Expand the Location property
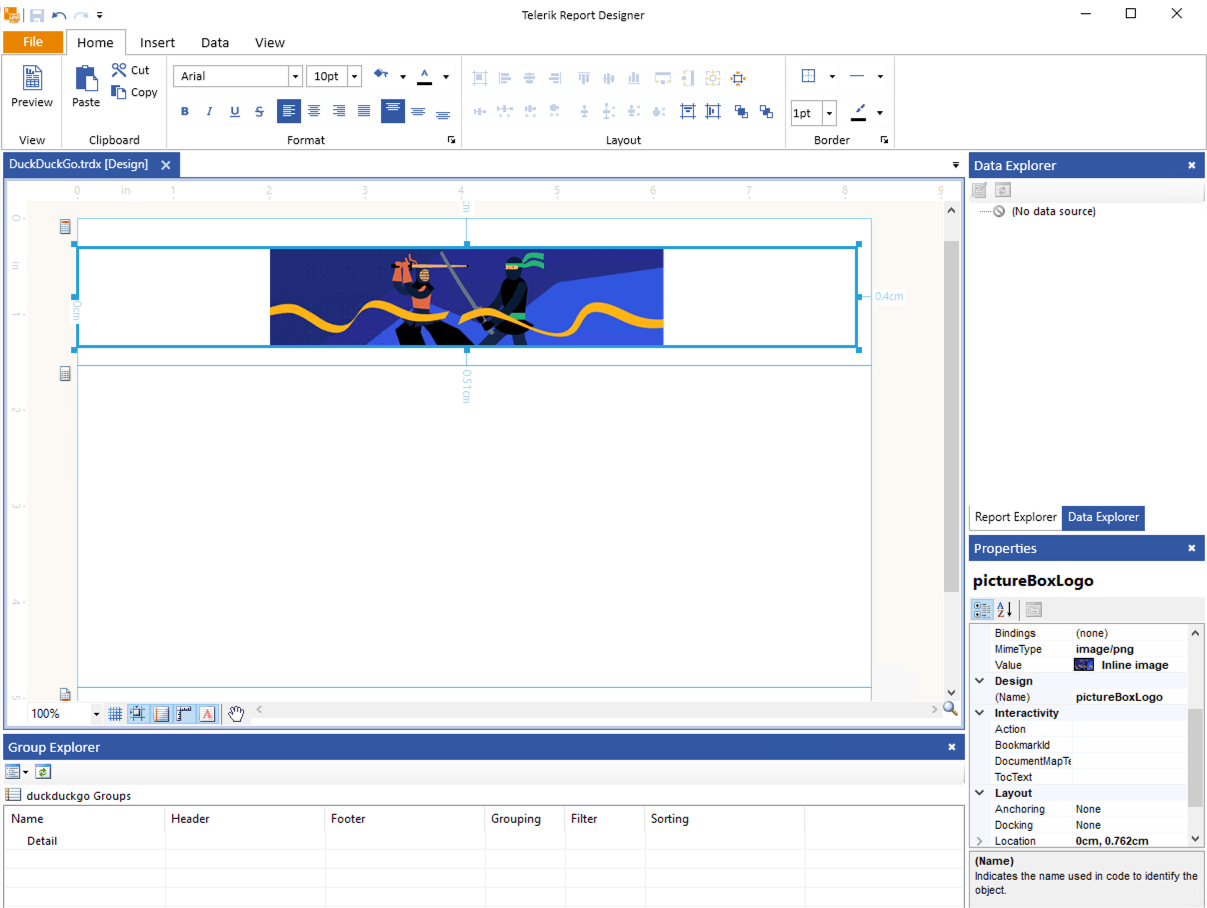Viewport: 1207px width, 908px height. [x=980, y=841]
